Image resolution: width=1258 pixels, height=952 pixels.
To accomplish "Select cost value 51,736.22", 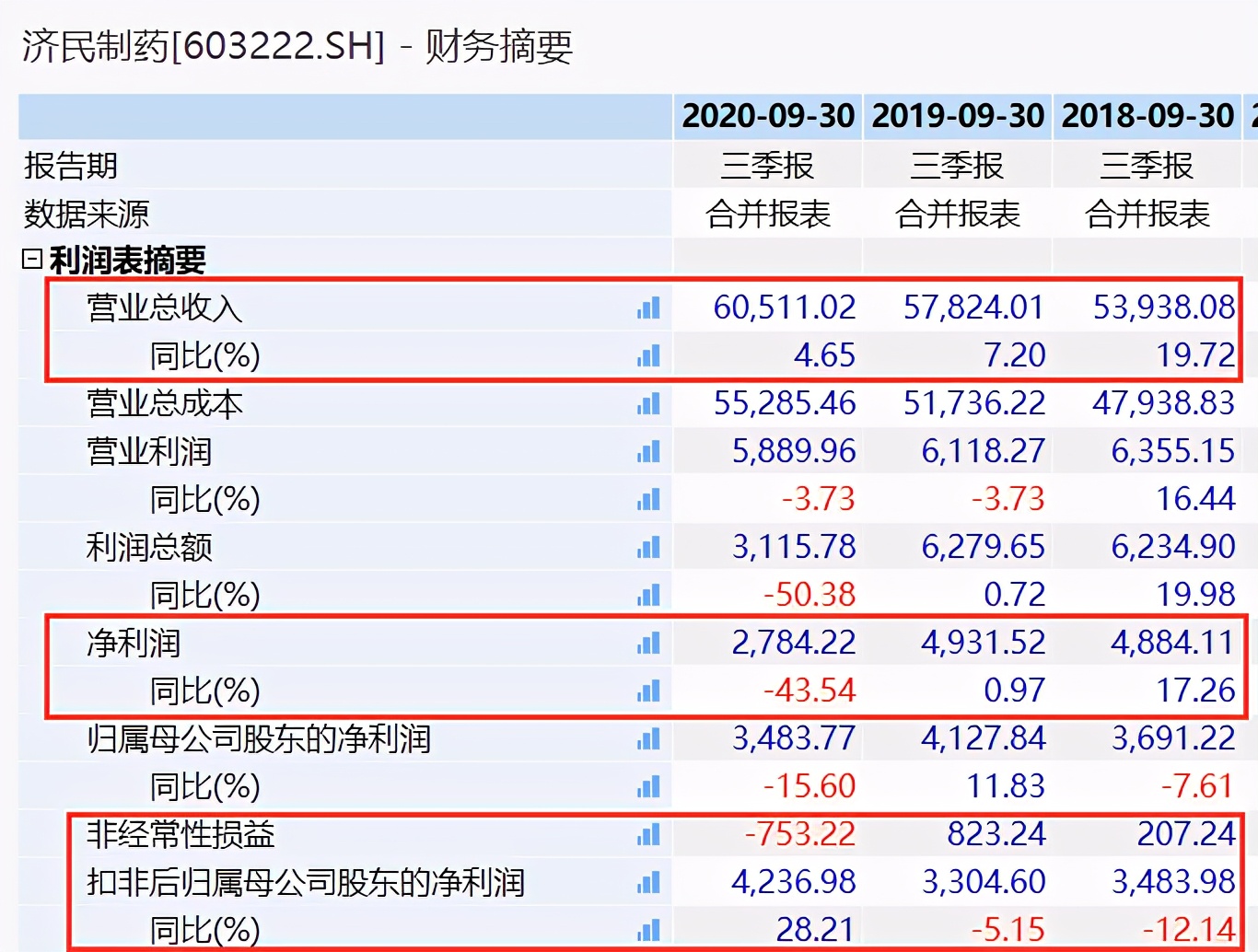I will tap(974, 403).
